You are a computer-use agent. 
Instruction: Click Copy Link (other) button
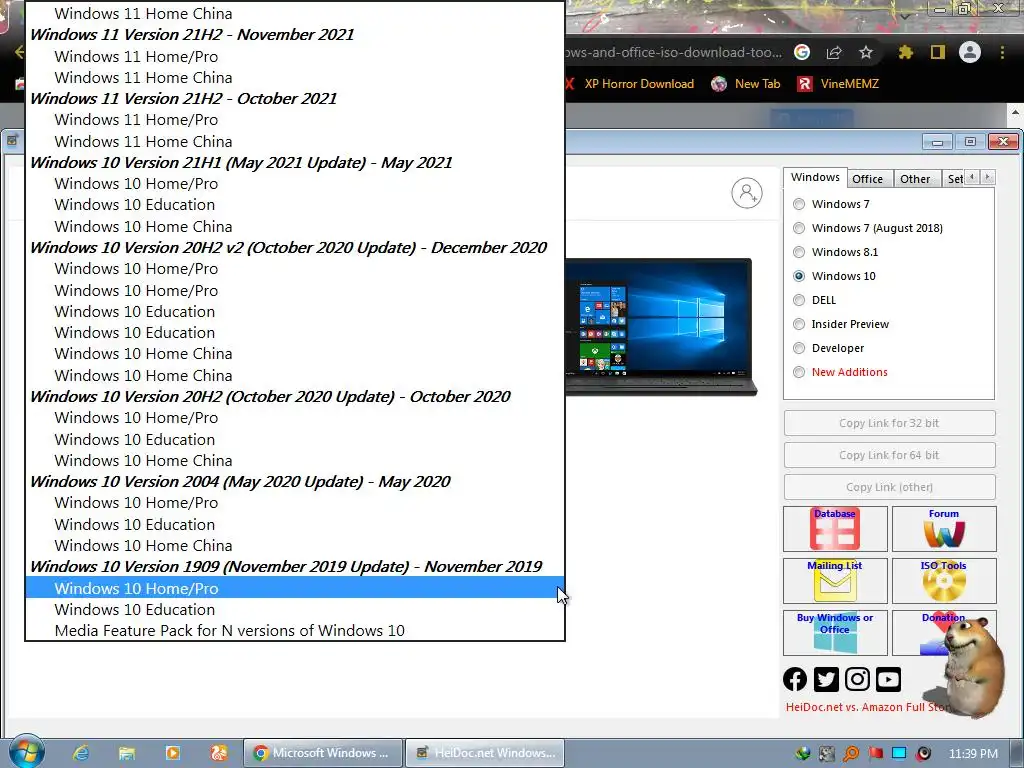889,487
